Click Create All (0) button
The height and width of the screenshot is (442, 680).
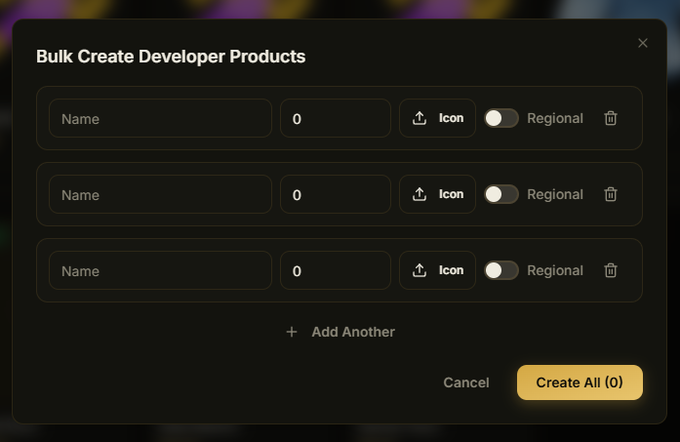(579, 382)
